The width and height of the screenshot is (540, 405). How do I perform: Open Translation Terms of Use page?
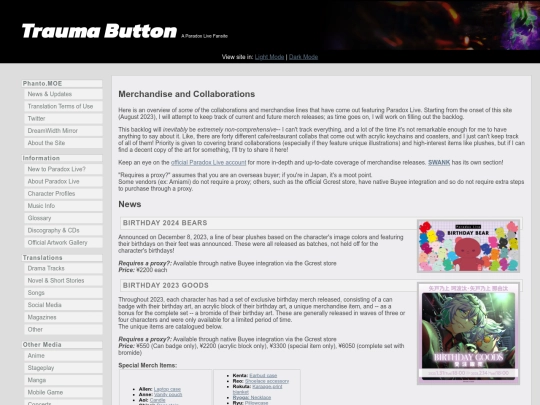tap(63, 106)
